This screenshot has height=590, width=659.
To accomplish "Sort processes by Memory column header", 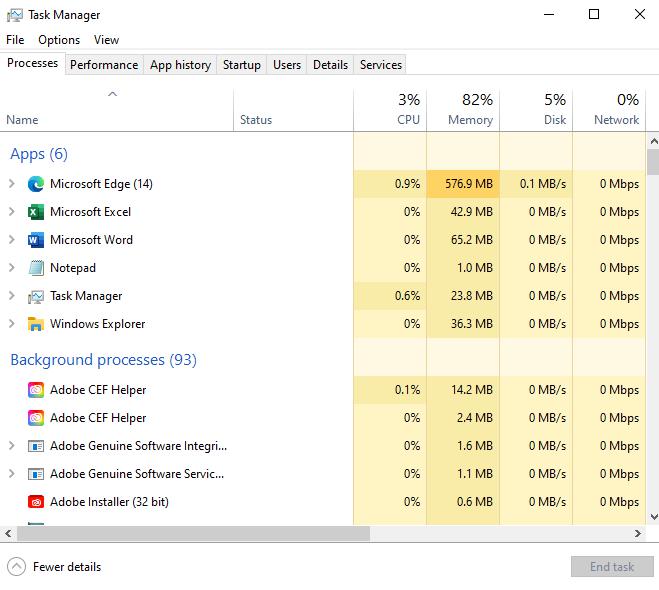I will point(463,110).
